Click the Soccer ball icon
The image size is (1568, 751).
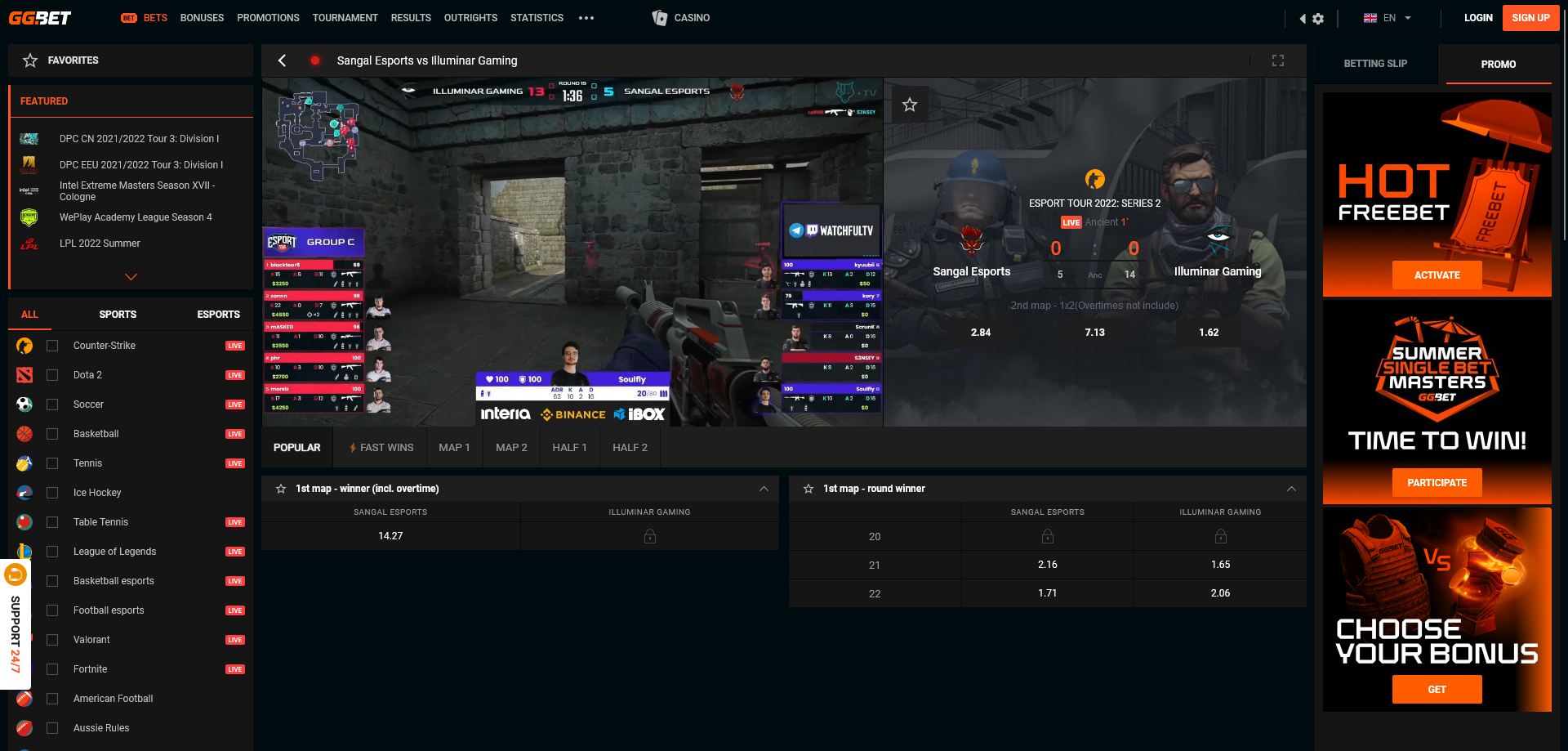click(x=24, y=405)
